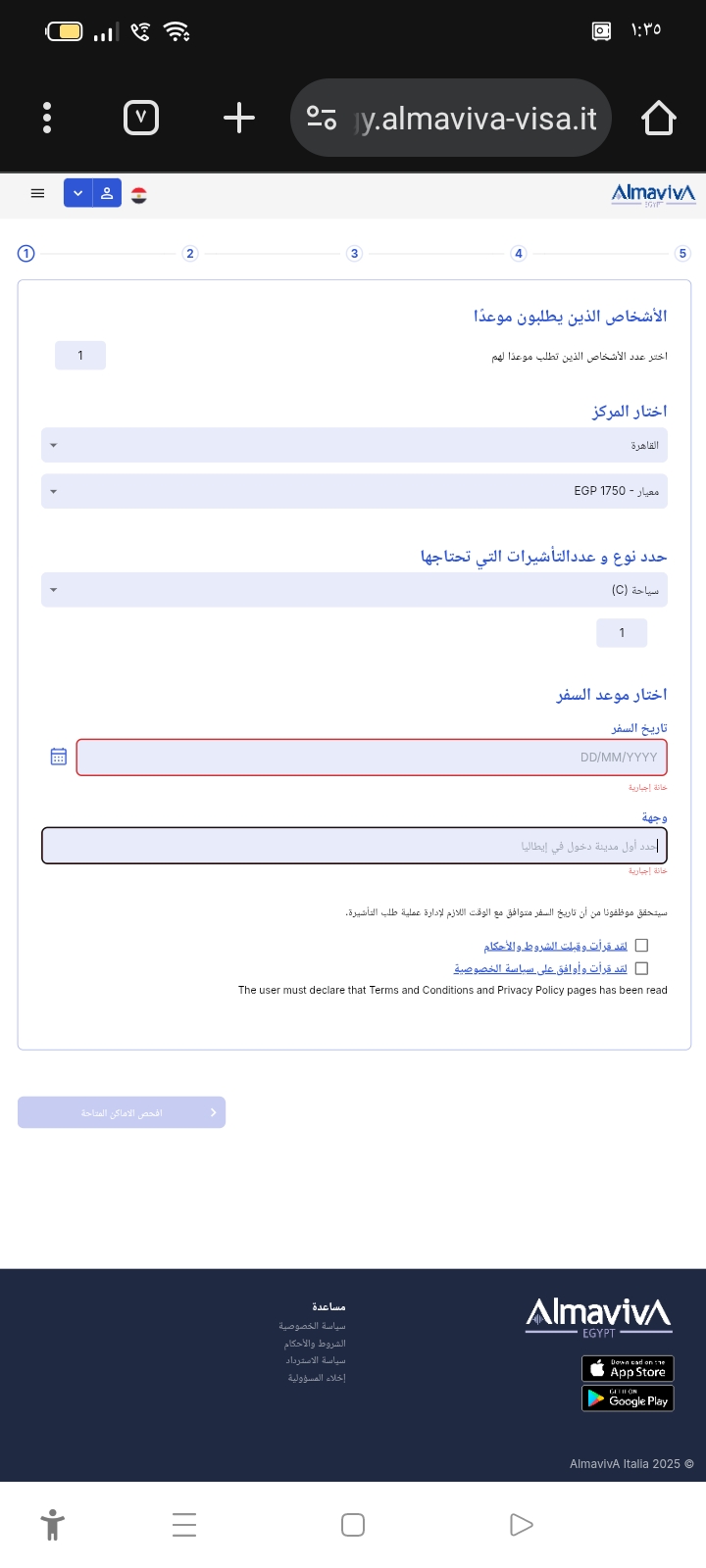This screenshot has height=1568, width=706.
Task: Go to step 5 in progress stepper
Action: coord(683,254)
